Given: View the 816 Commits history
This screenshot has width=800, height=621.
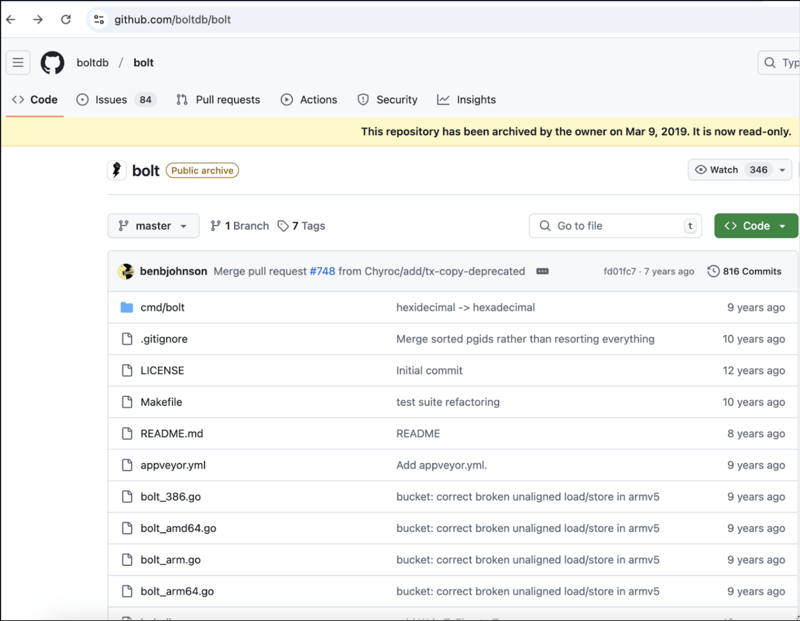Looking at the screenshot, I should tap(744, 271).
